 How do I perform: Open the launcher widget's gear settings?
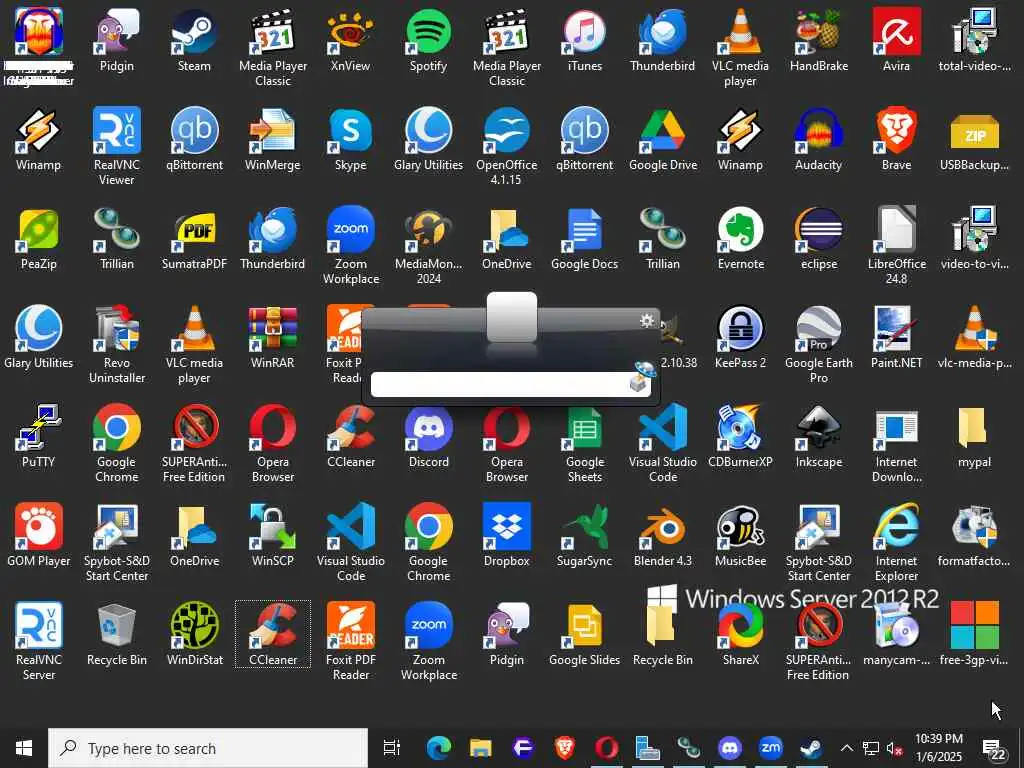point(647,320)
